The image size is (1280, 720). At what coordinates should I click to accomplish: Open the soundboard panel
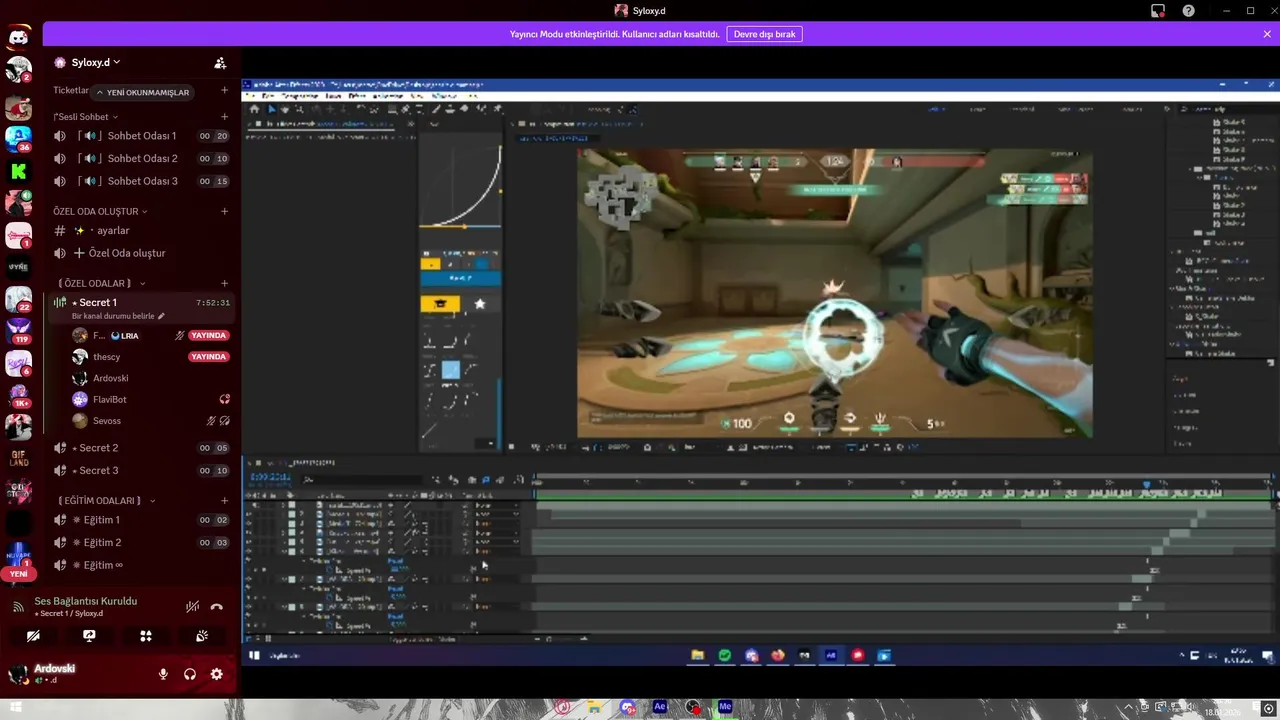[x=202, y=635]
